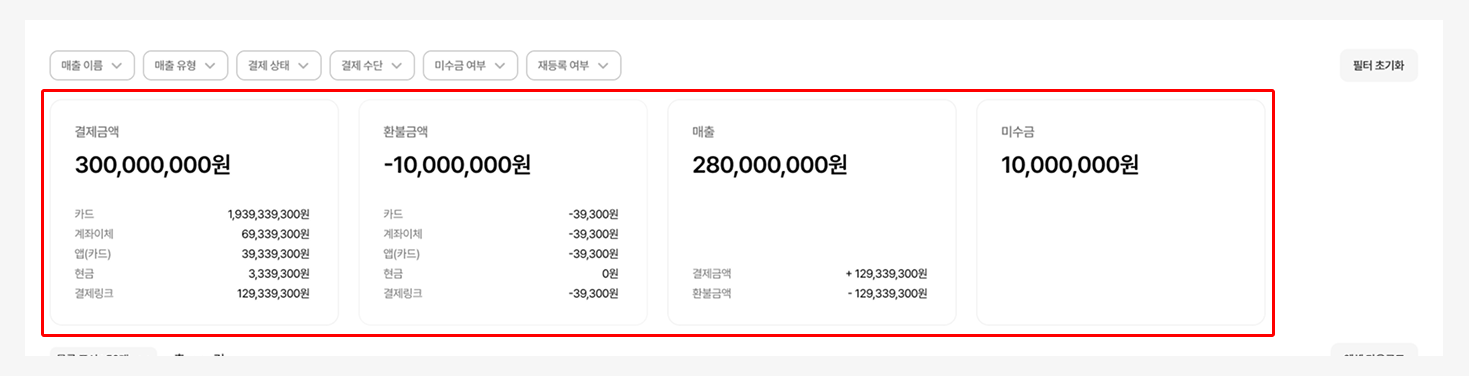The image size is (1469, 376).
Task: Select 카드 1,939,339,300원 row in 결제금액 card
Action: pos(192,214)
